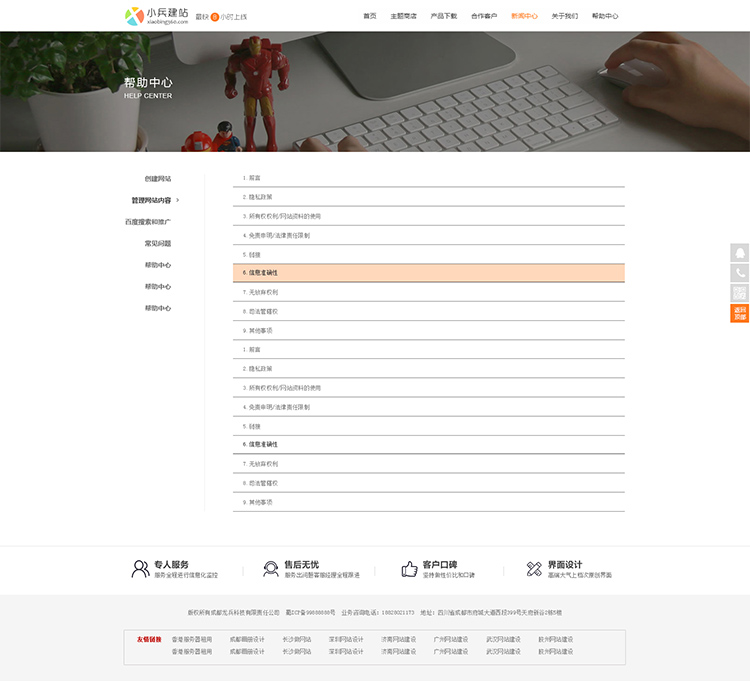This screenshot has height=681, width=750.
Task: Click the 客户口碑 thumbs-up icon
Action: point(409,569)
